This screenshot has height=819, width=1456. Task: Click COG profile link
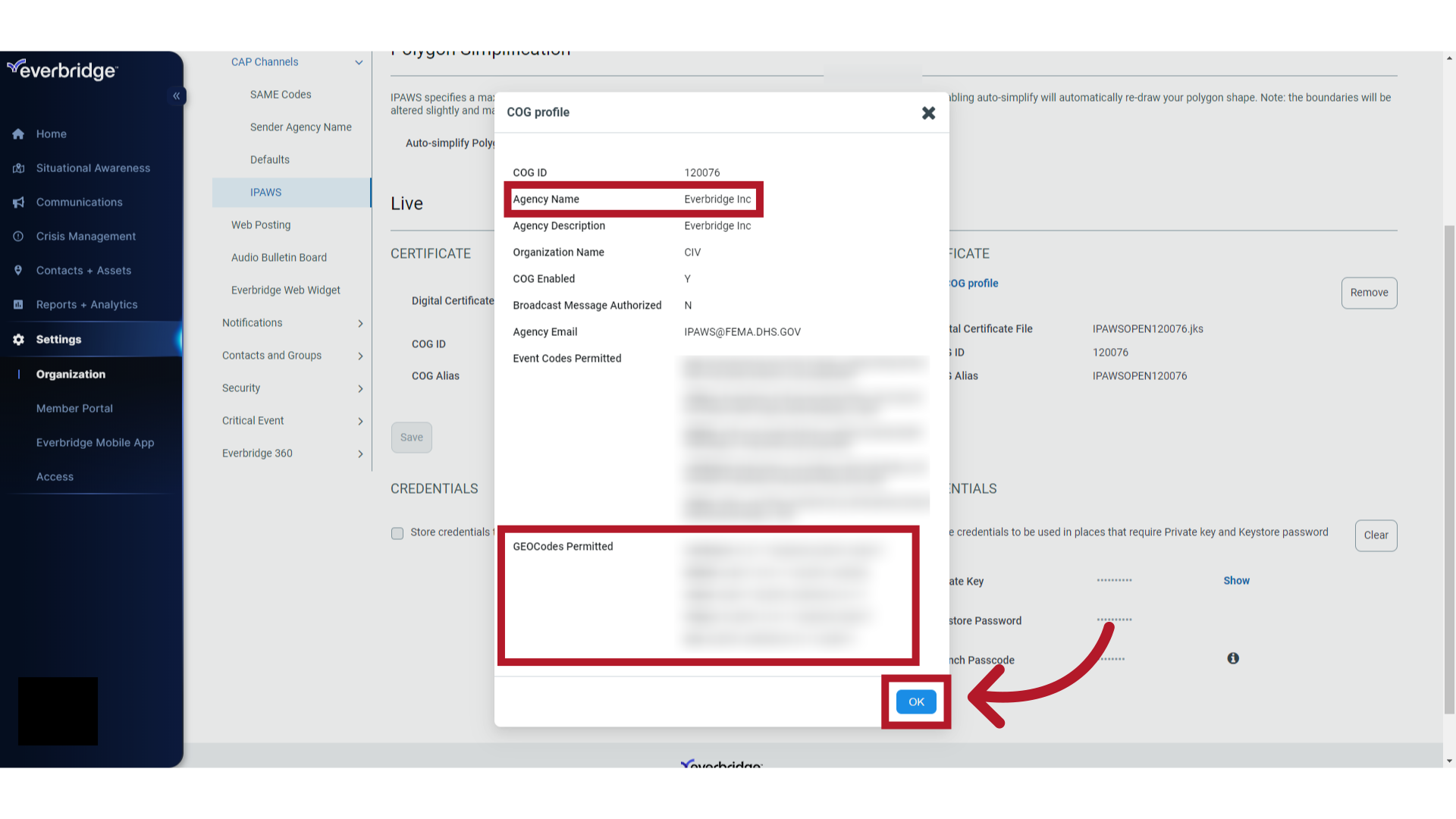point(969,283)
